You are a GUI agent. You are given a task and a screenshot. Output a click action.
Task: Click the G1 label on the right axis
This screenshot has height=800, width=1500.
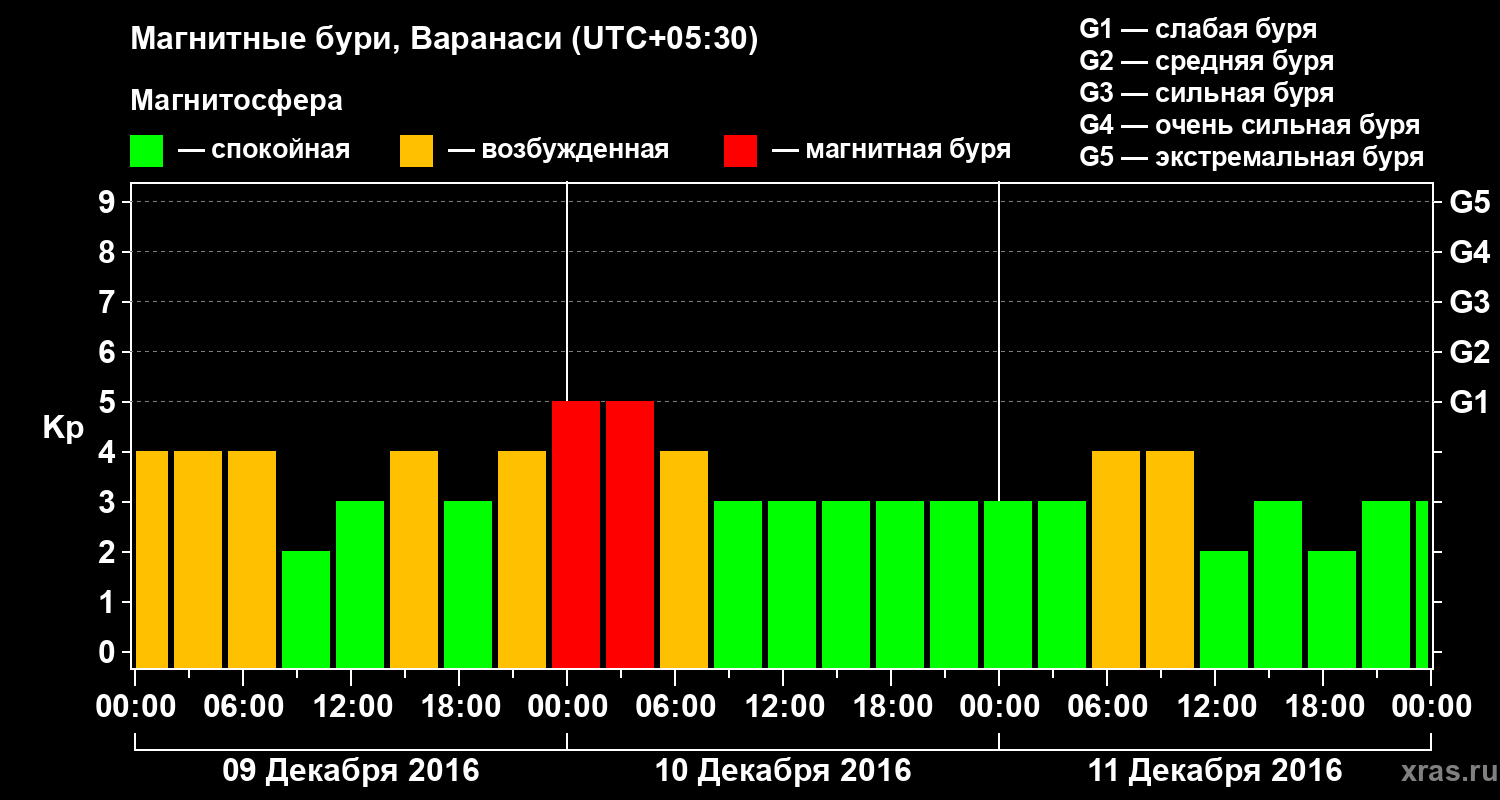[1469, 402]
